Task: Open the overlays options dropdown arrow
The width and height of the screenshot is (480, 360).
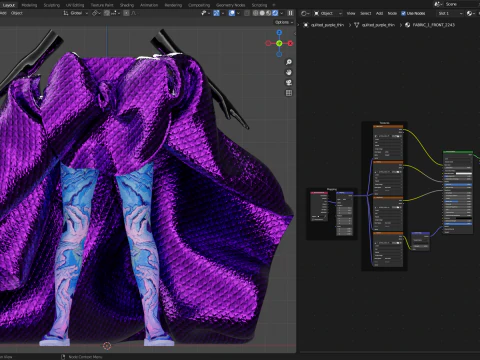Action: (x=238, y=13)
